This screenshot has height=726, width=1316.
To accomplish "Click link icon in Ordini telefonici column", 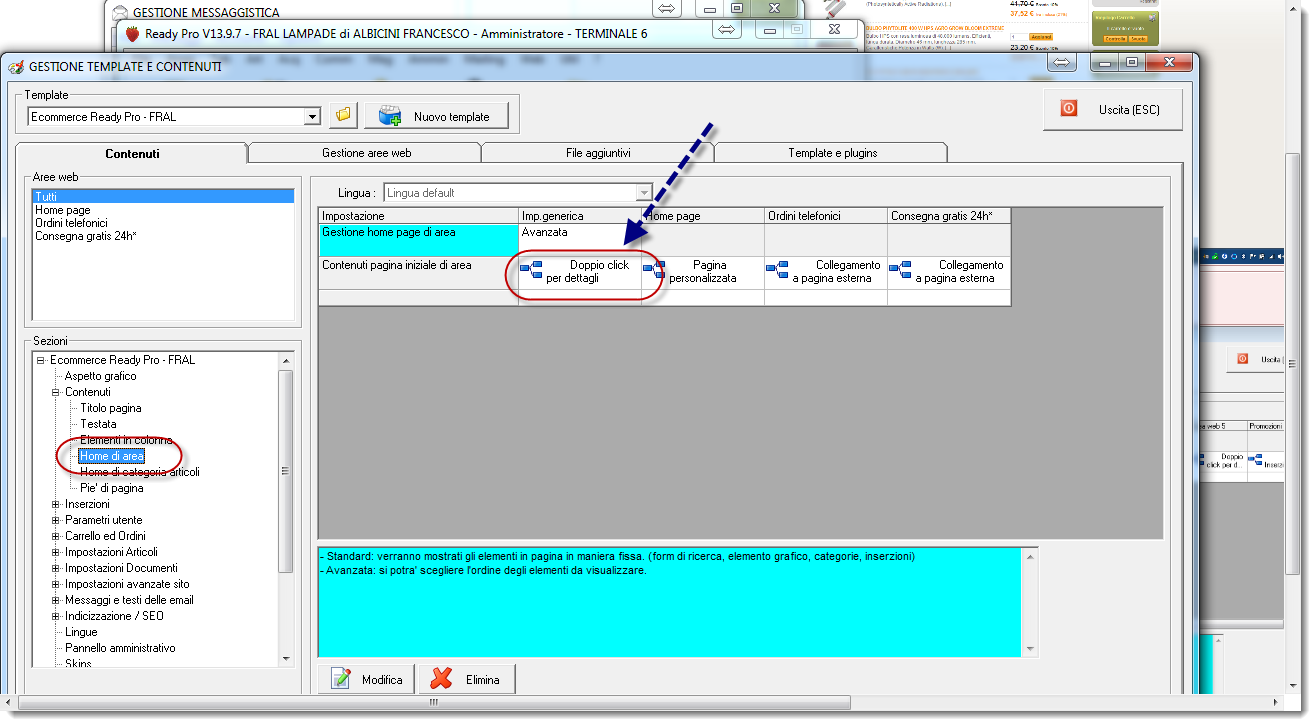I will coord(777,268).
